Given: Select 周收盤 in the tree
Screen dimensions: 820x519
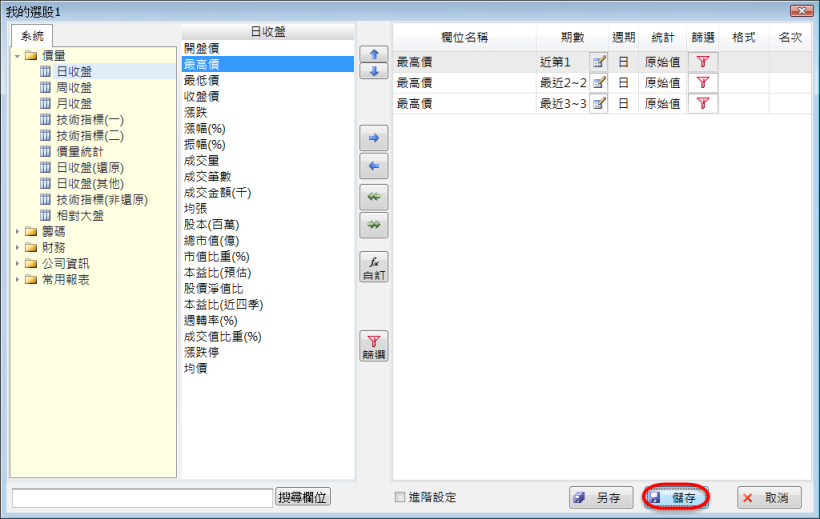Looking at the screenshot, I should coord(73,87).
